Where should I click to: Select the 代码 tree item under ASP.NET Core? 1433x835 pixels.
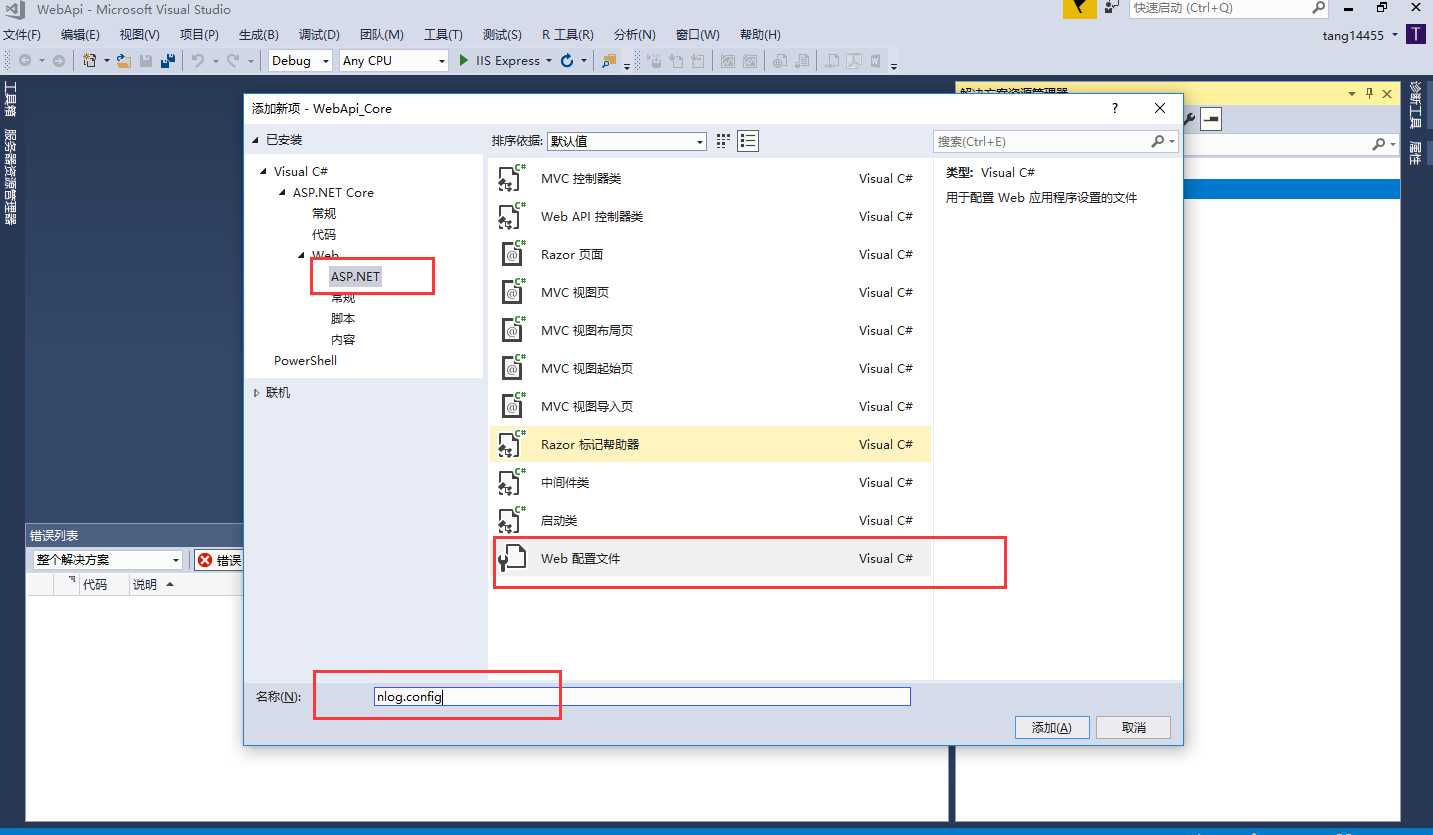click(x=324, y=235)
